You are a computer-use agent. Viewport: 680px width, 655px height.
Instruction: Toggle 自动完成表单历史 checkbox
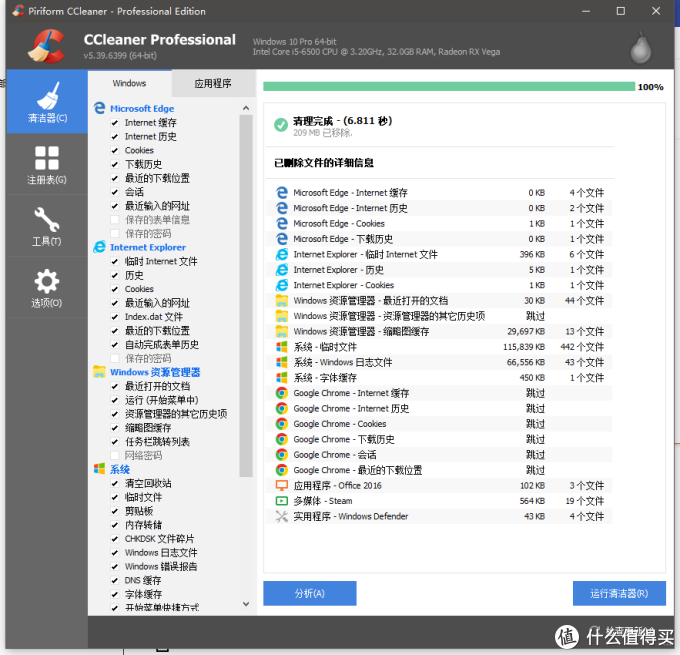point(114,345)
